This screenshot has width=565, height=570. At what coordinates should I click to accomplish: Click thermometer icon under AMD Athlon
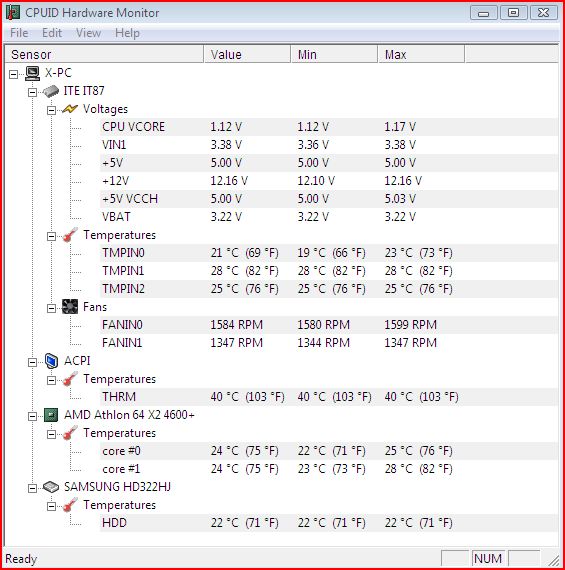point(70,433)
